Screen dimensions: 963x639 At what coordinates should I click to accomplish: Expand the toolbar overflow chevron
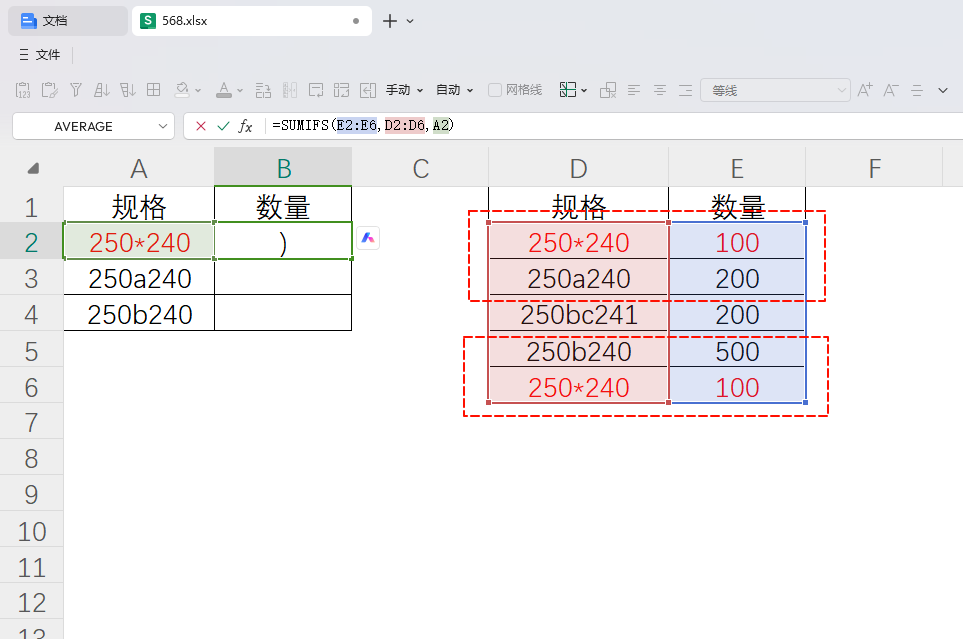point(943,91)
